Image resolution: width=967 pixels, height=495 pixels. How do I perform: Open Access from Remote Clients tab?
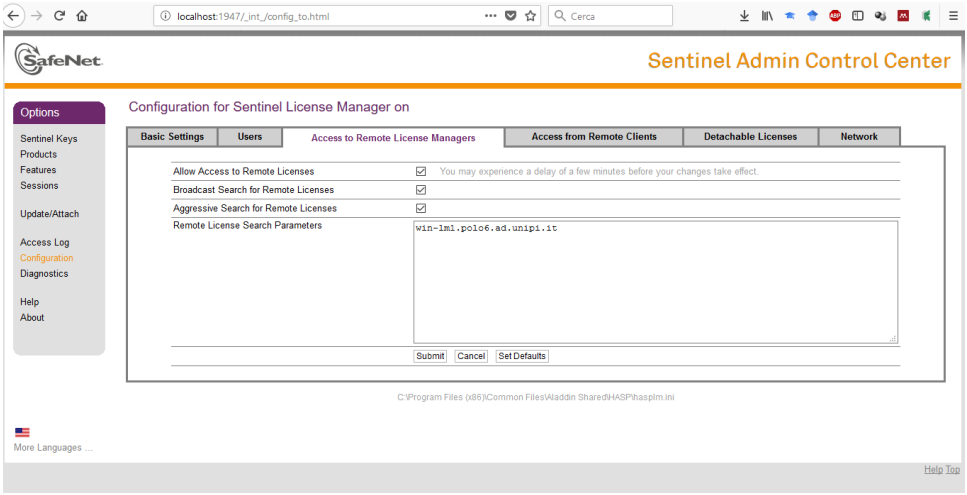[594, 137]
